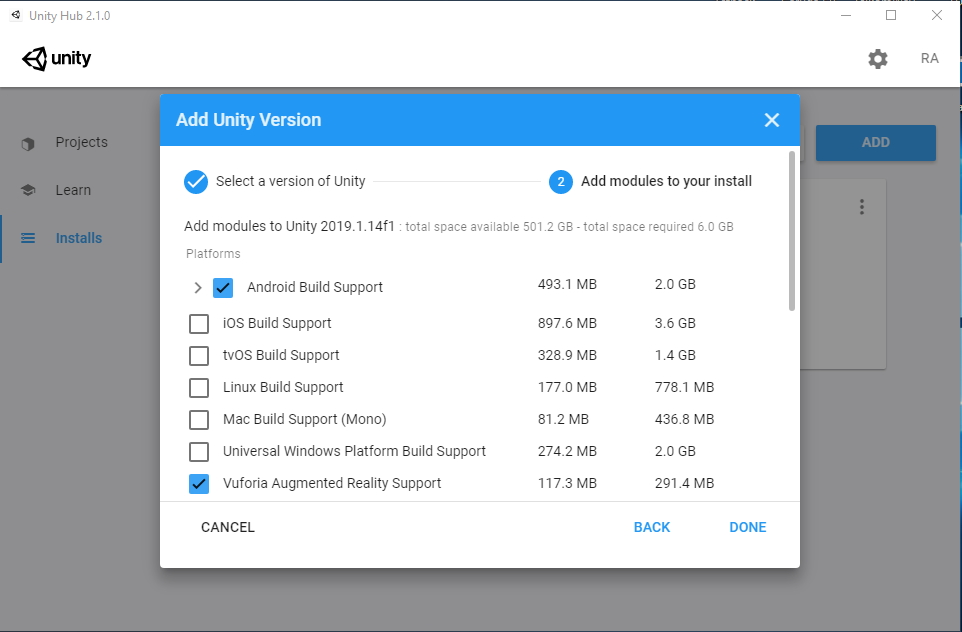Click 'Add modules to Unity 2019.1.14f1' text
Viewport: 962px width, 632px height.
[289, 226]
